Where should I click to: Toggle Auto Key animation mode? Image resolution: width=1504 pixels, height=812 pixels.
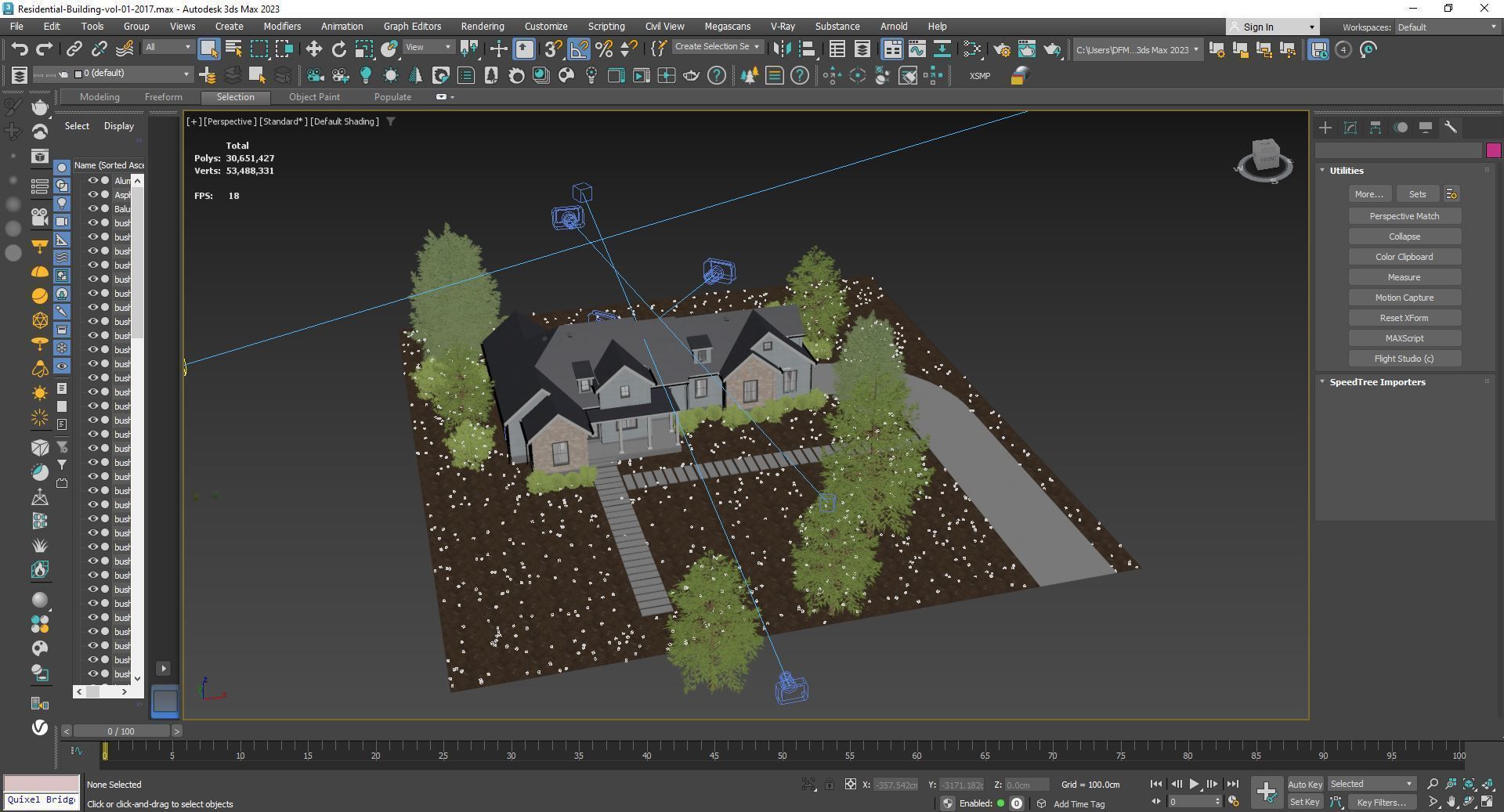pyautogui.click(x=1305, y=784)
